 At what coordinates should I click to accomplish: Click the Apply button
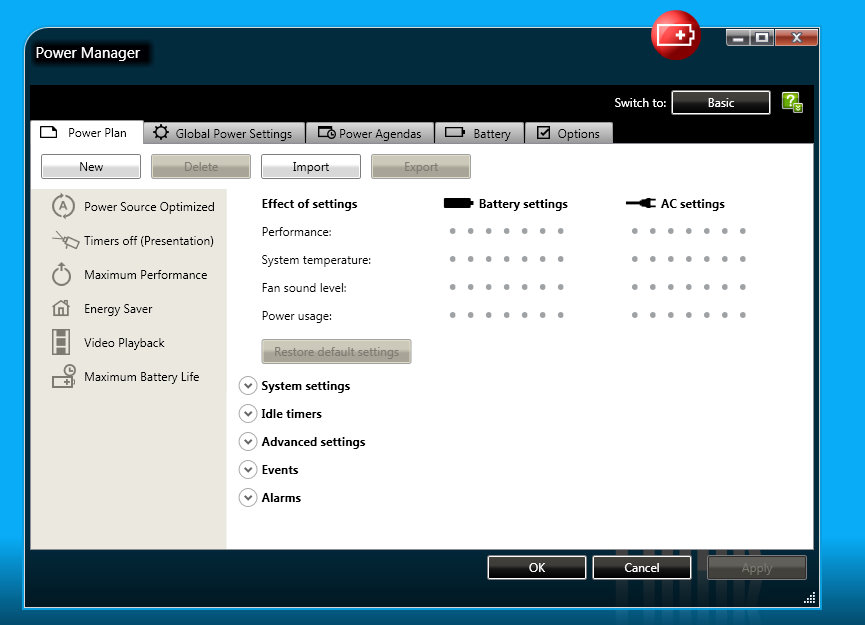[757, 568]
